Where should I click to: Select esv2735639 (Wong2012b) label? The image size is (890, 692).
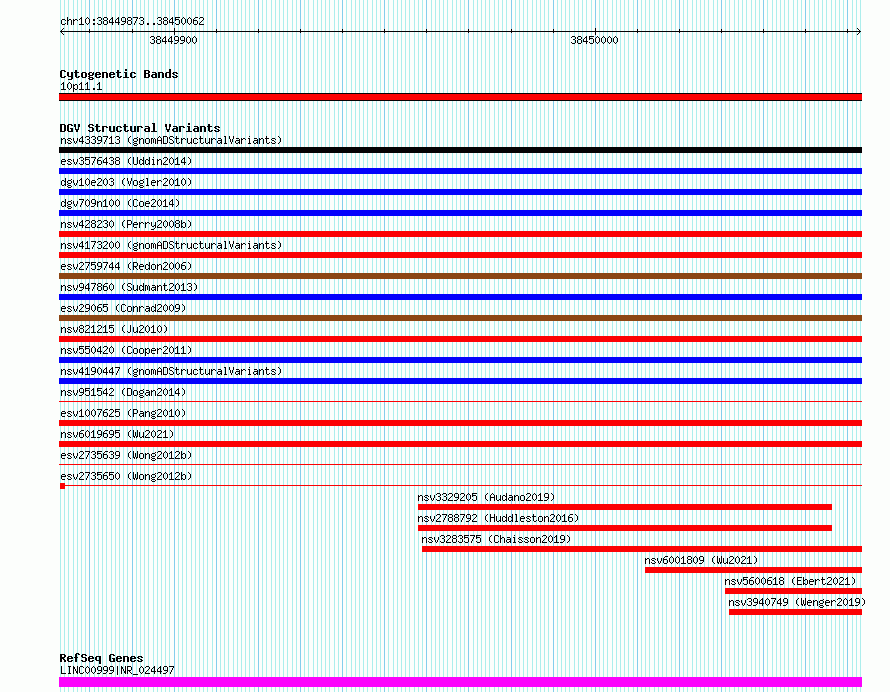[x=126, y=455]
